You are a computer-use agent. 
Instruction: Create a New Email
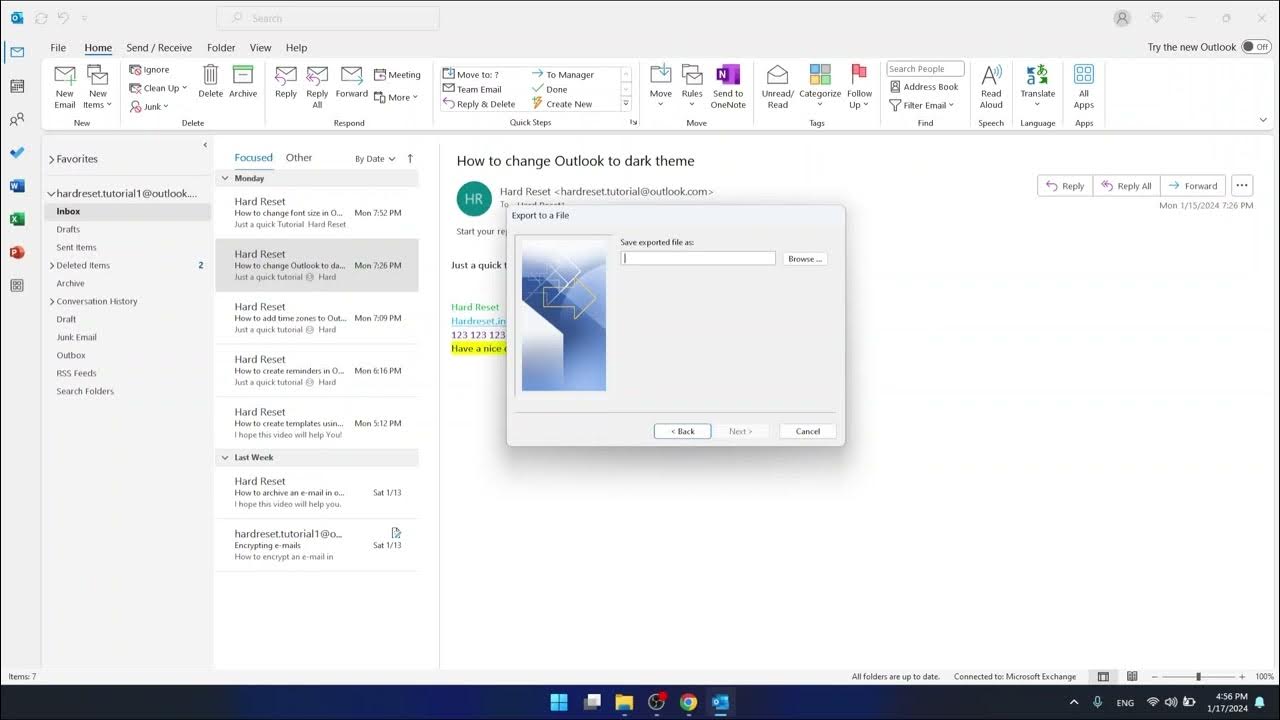[64, 85]
